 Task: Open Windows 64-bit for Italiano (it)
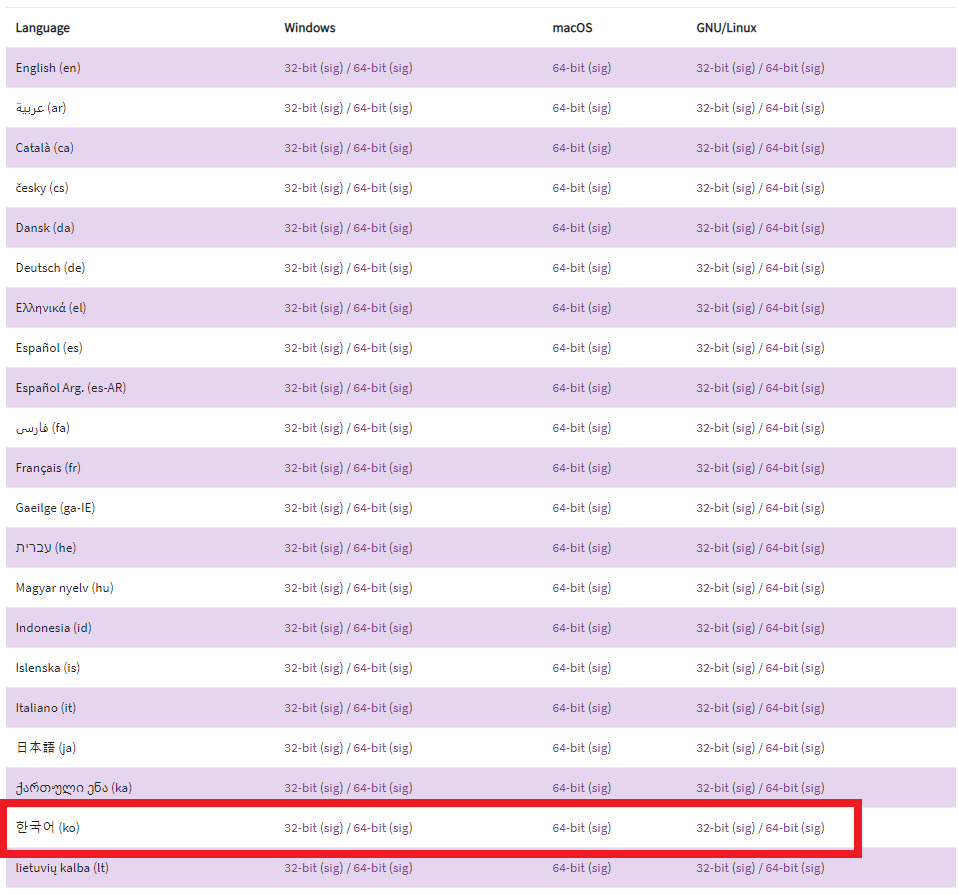(369, 707)
